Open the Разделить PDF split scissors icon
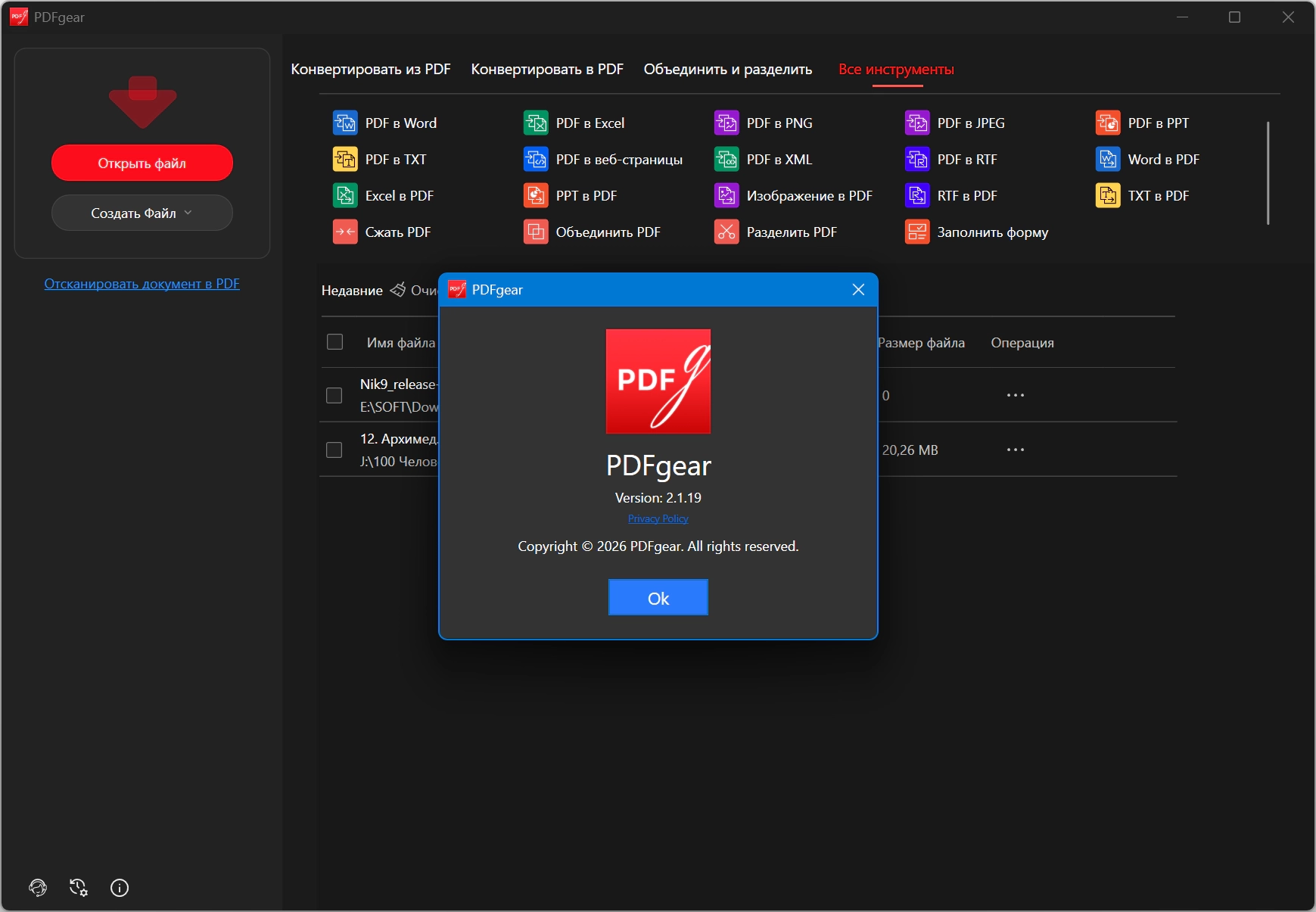The width and height of the screenshot is (1316, 912). pyautogui.click(x=726, y=232)
